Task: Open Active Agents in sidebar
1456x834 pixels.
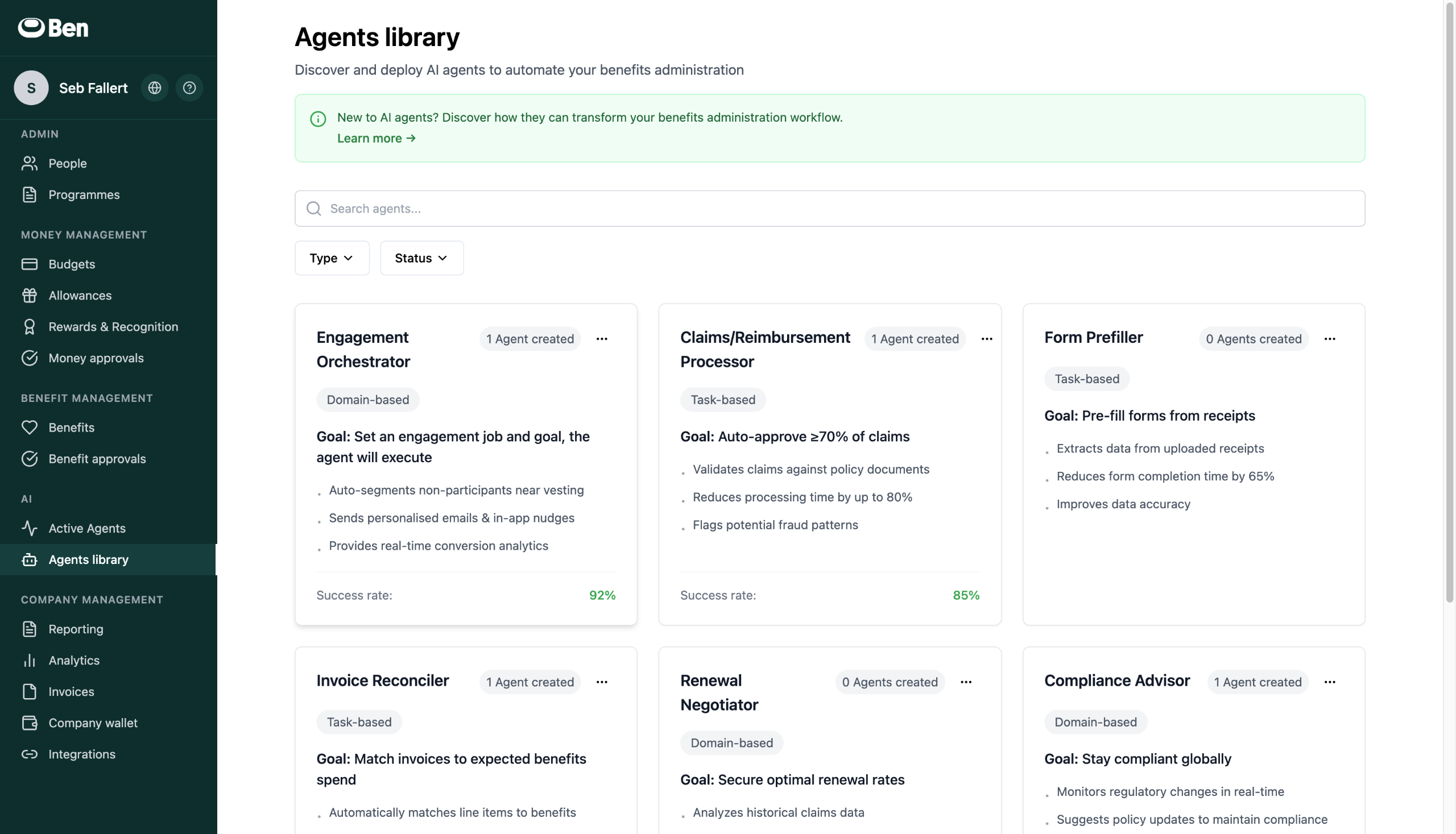Action: tap(86, 528)
